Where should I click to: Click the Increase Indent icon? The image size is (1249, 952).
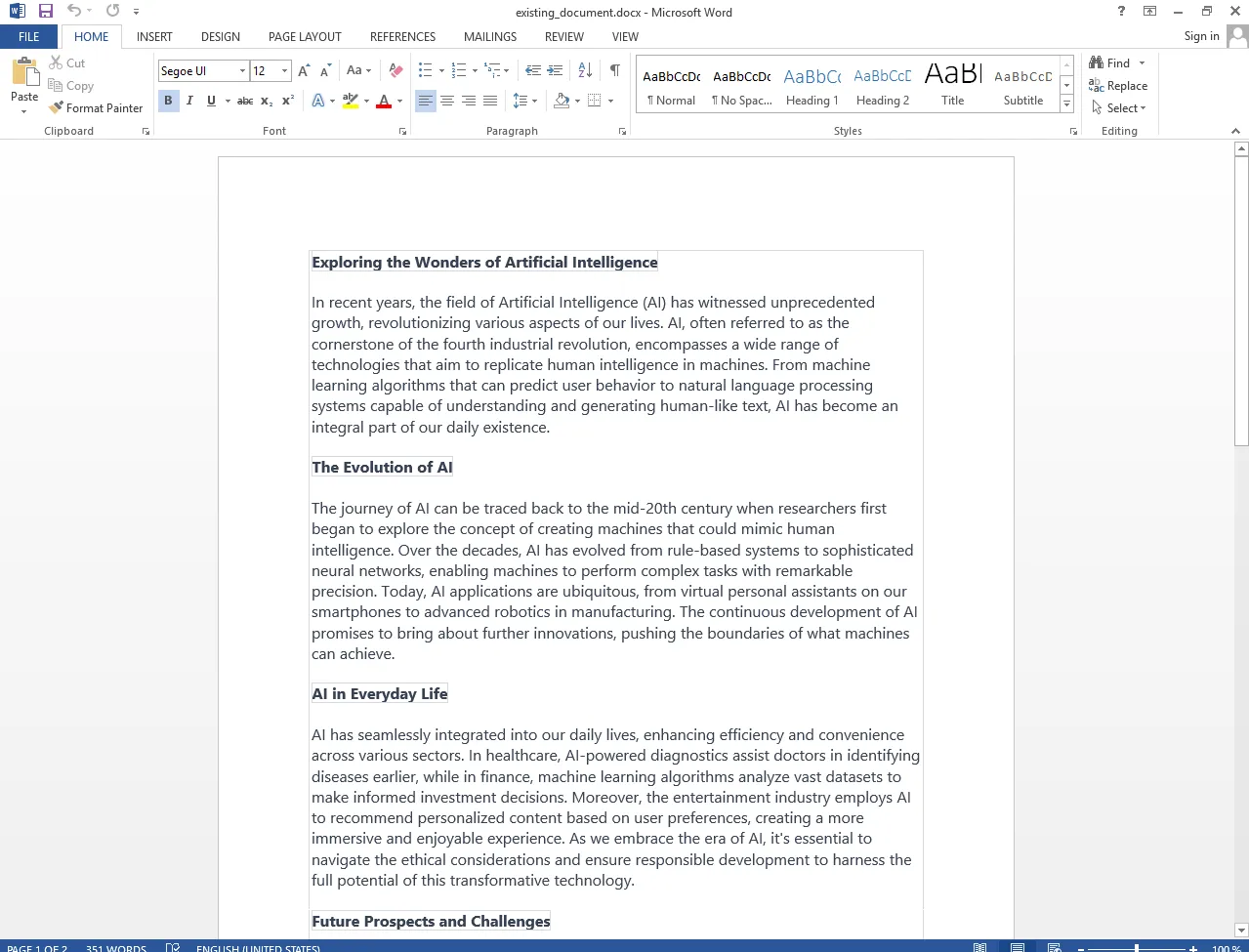pyautogui.click(x=555, y=70)
